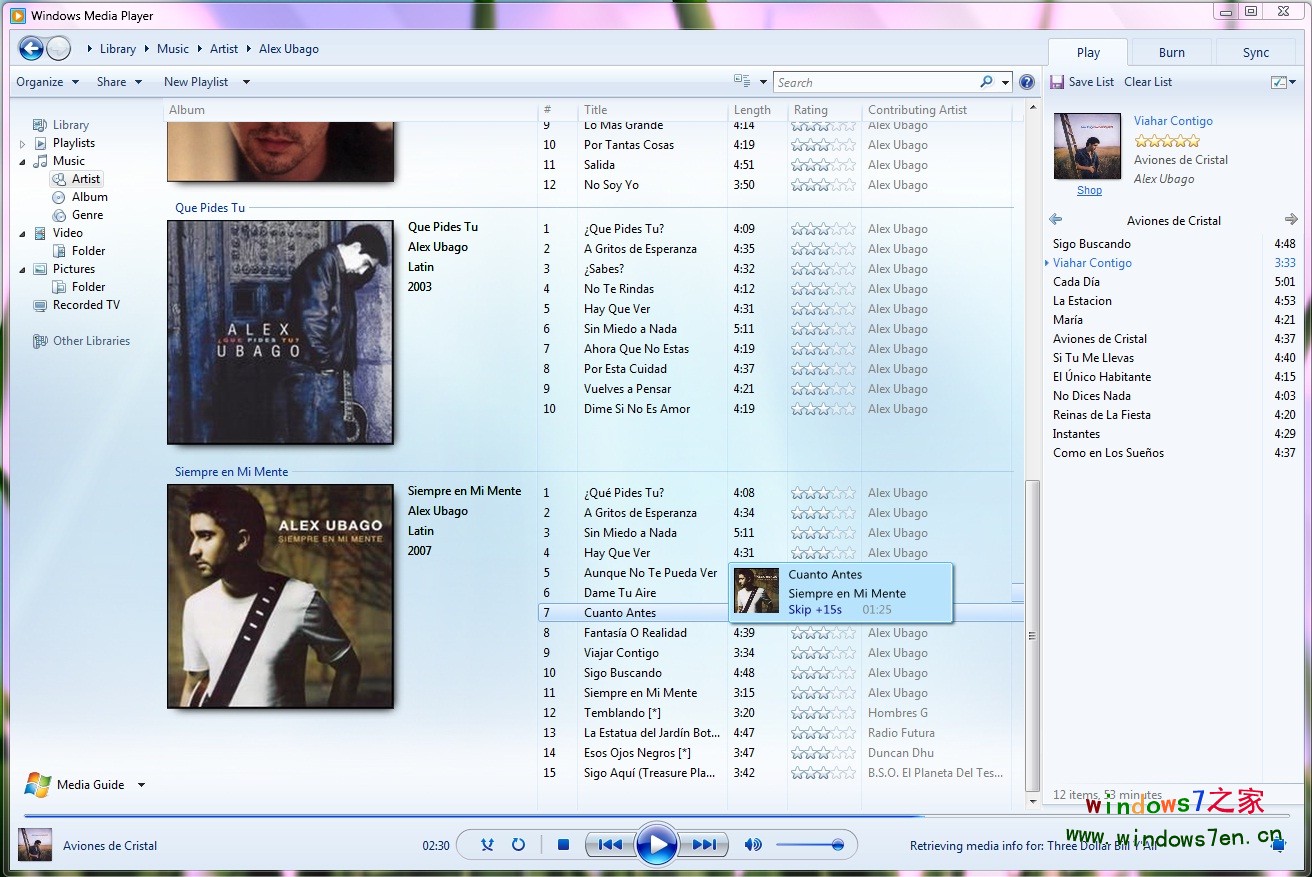Viewport: 1312px width, 877px height.
Task: Clear the current playlist with Clear List
Action: [1147, 81]
